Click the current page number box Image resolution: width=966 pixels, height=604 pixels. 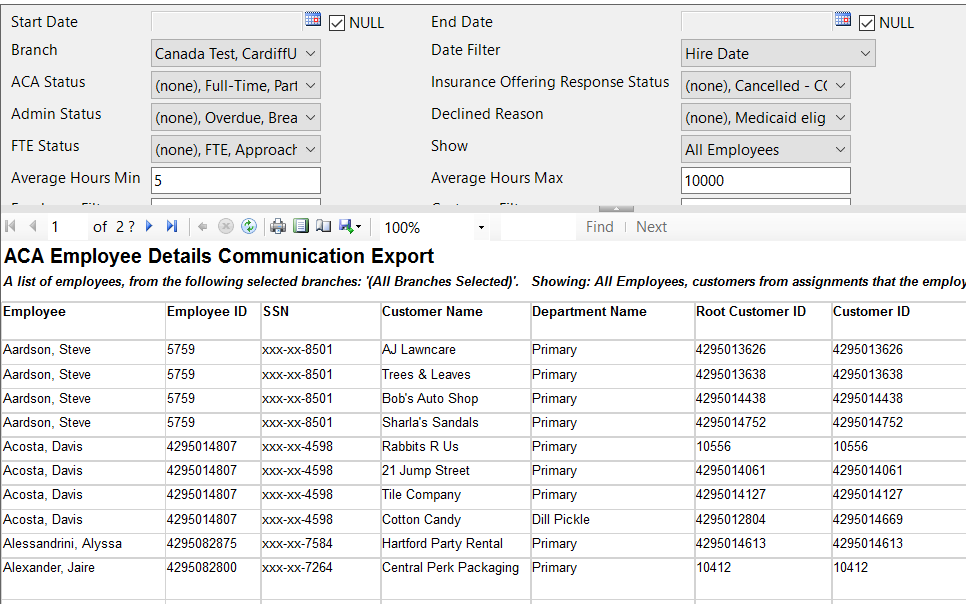click(67, 227)
